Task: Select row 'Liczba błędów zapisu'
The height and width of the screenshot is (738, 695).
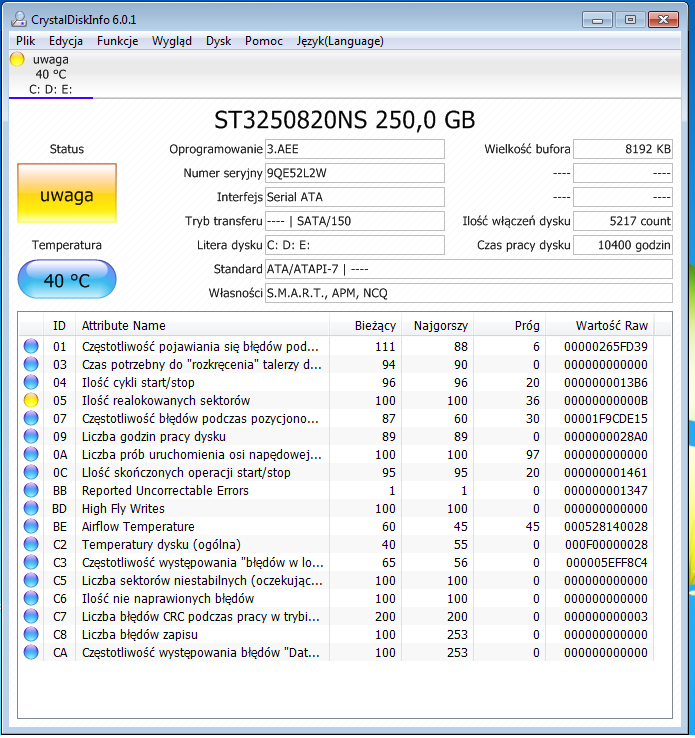Action: 336,634
